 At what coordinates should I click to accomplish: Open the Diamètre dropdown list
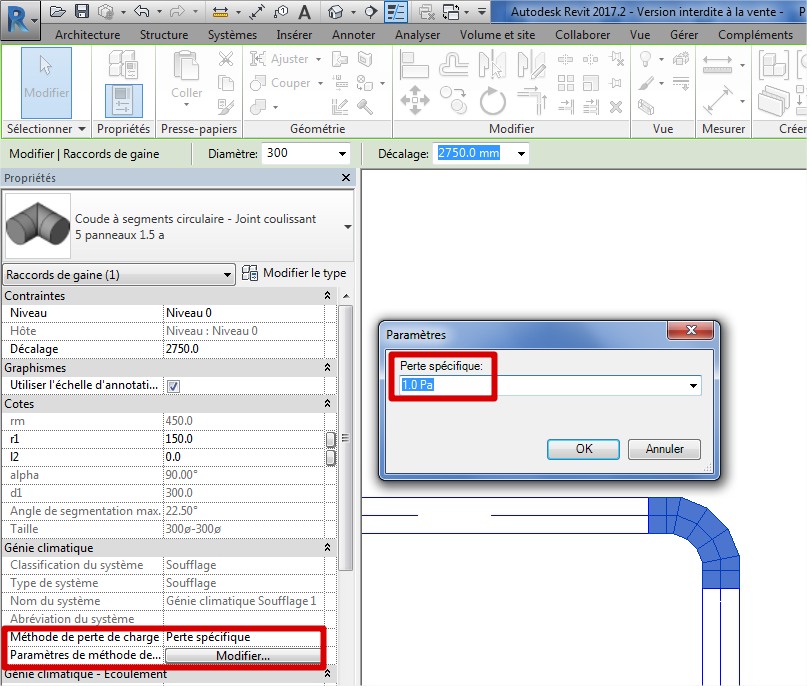342,154
